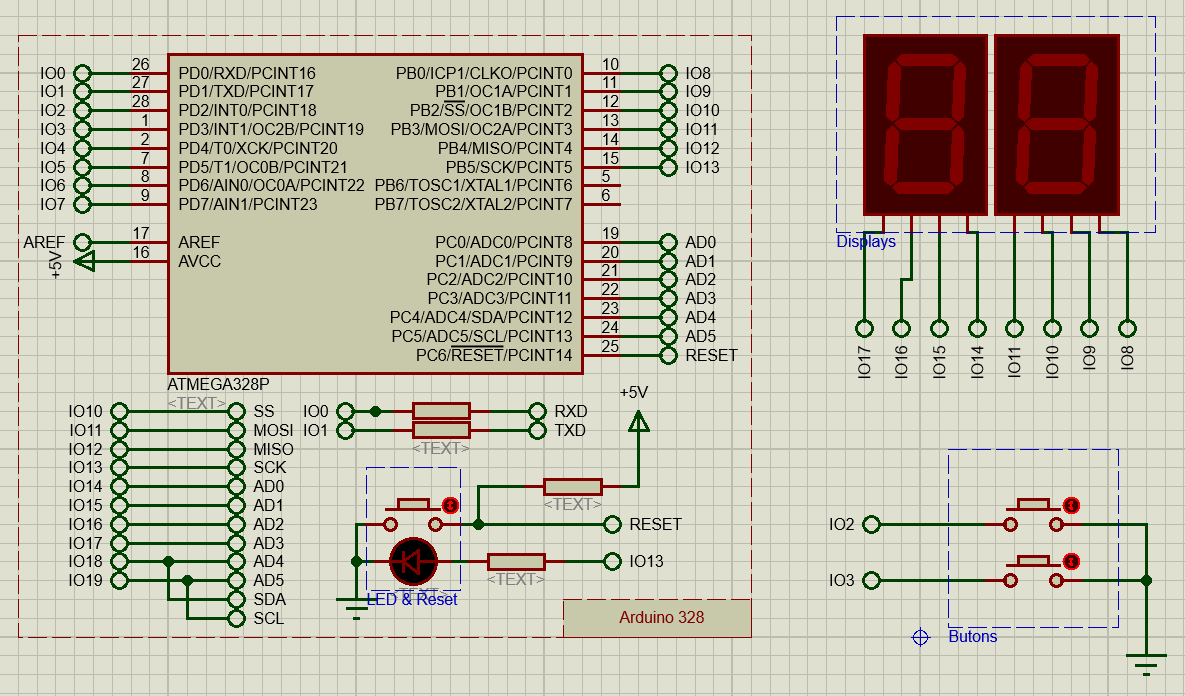Select the IO7 terminal at pin 9
Screen dimensions: 1185x696
82,204
